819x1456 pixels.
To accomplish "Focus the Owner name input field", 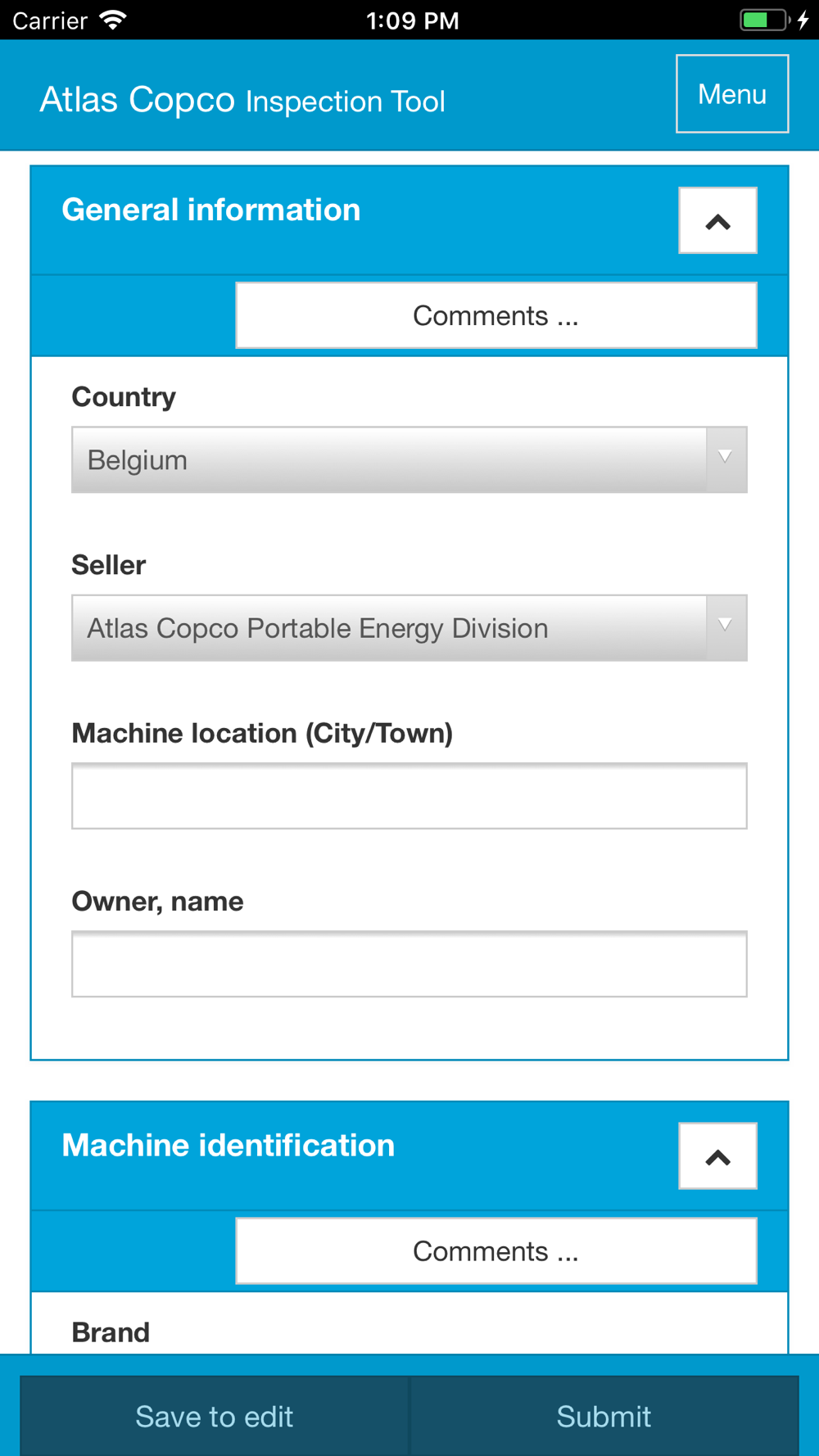I will pyautogui.click(x=409, y=964).
